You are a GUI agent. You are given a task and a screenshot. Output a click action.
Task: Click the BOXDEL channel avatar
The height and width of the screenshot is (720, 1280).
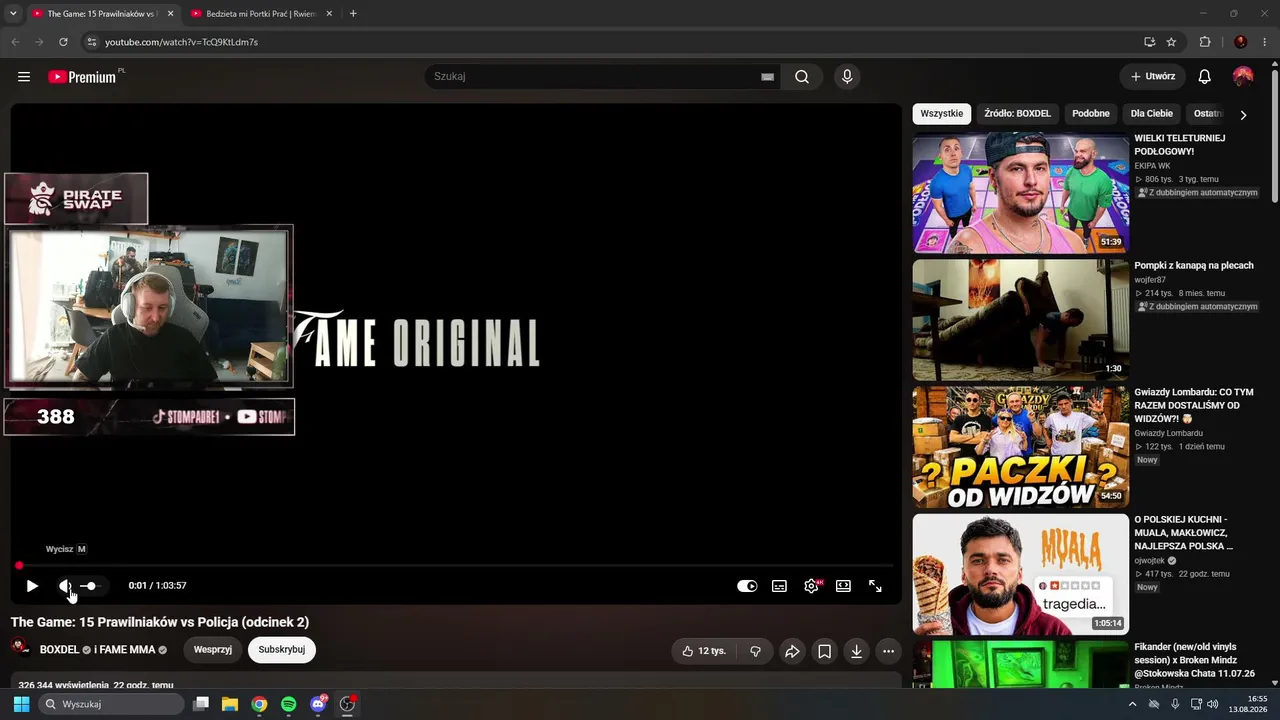(x=20, y=648)
